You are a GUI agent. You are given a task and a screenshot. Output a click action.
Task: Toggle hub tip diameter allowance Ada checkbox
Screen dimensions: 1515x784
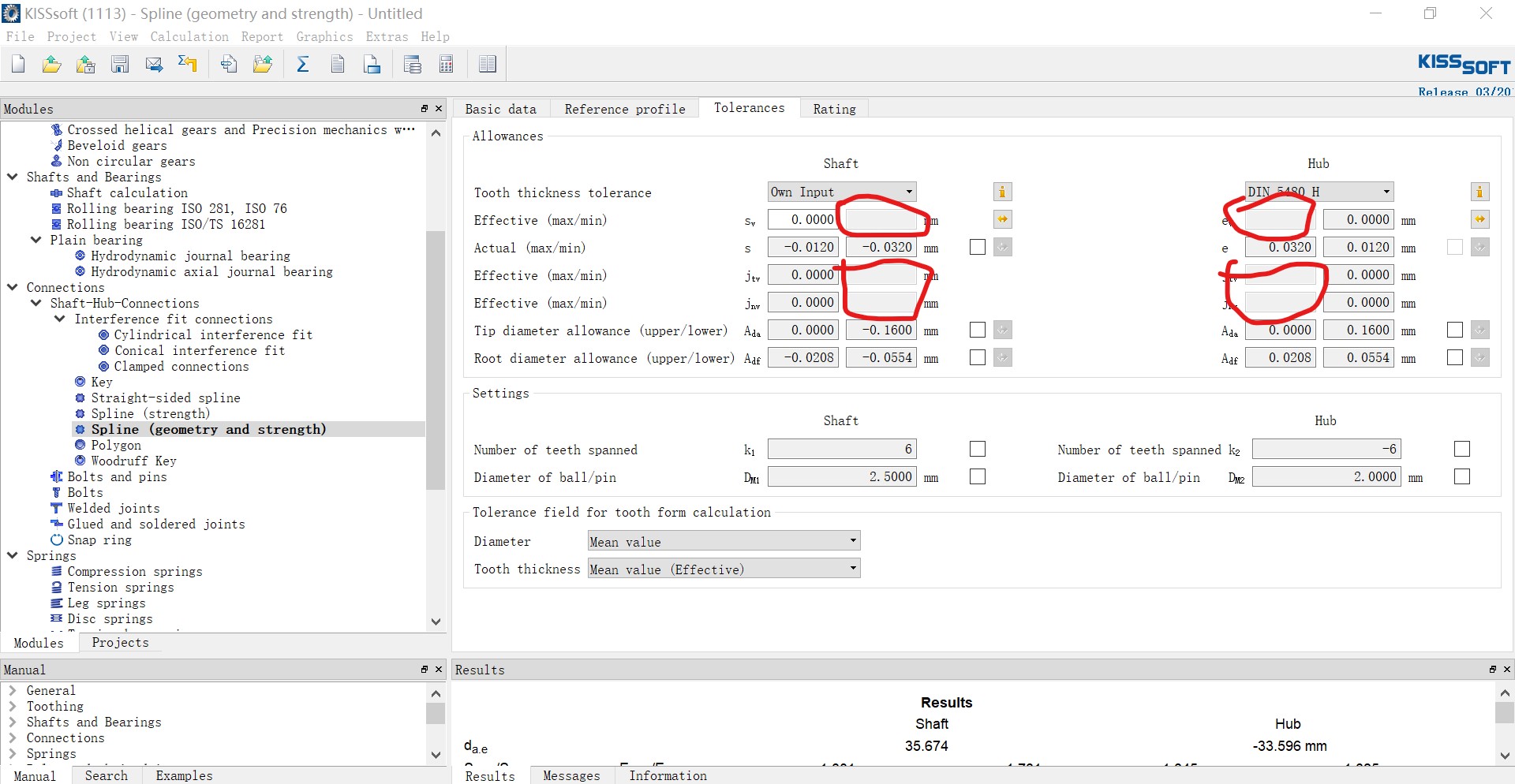pyautogui.click(x=1455, y=330)
